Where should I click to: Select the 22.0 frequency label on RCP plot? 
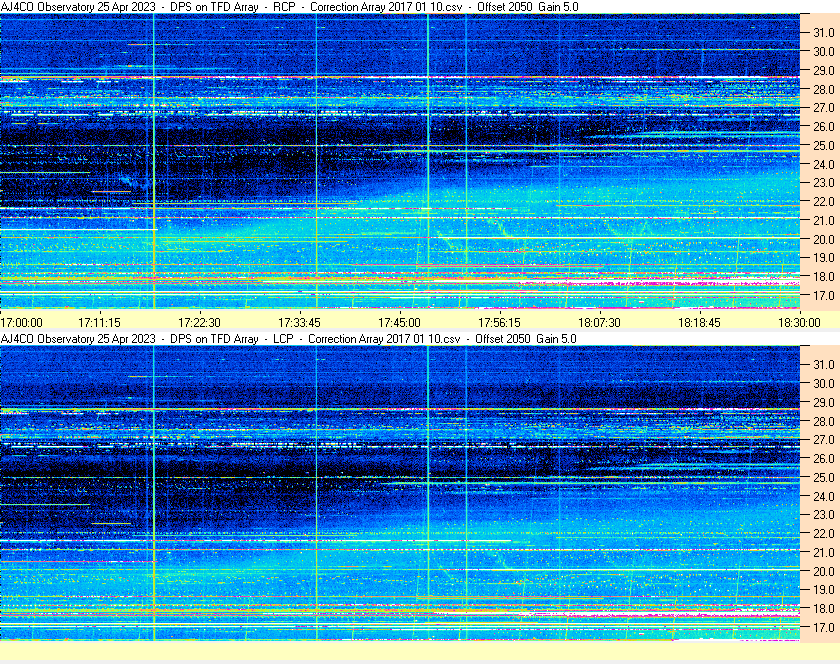point(824,202)
